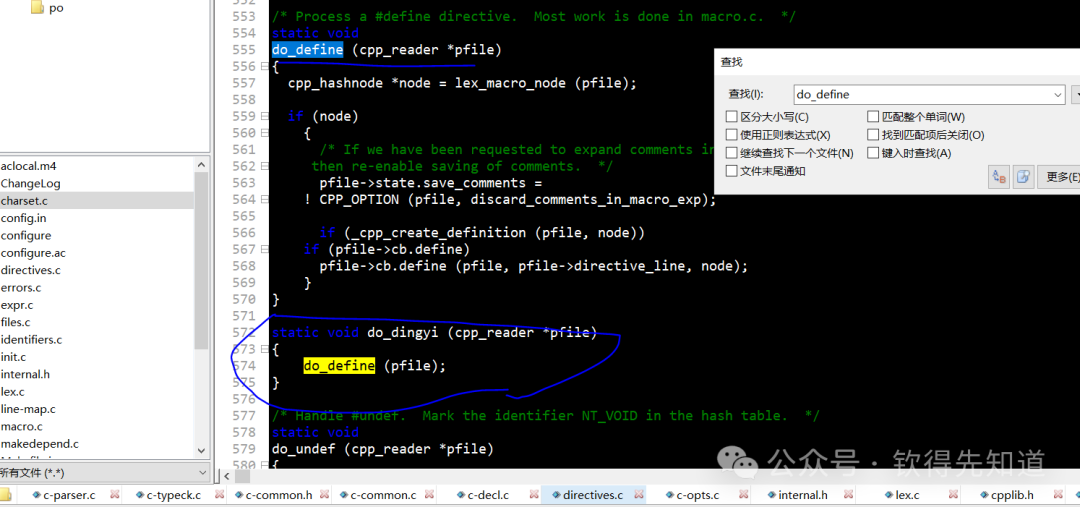Collapse the code fold at line 559
The image size is (1080, 507).
pyautogui.click(x=264, y=116)
